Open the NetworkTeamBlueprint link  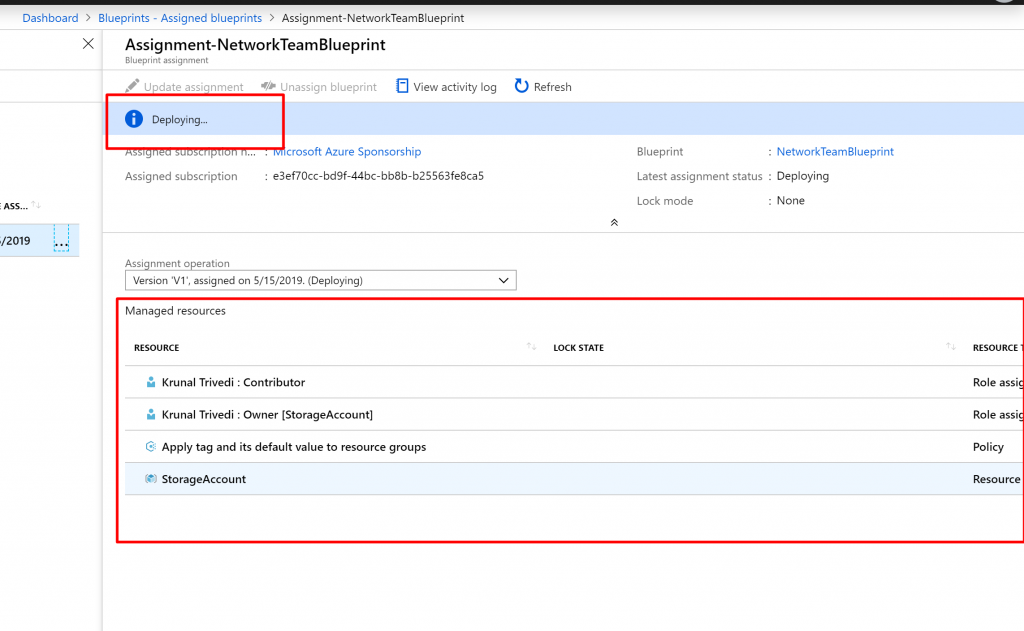coord(835,152)
